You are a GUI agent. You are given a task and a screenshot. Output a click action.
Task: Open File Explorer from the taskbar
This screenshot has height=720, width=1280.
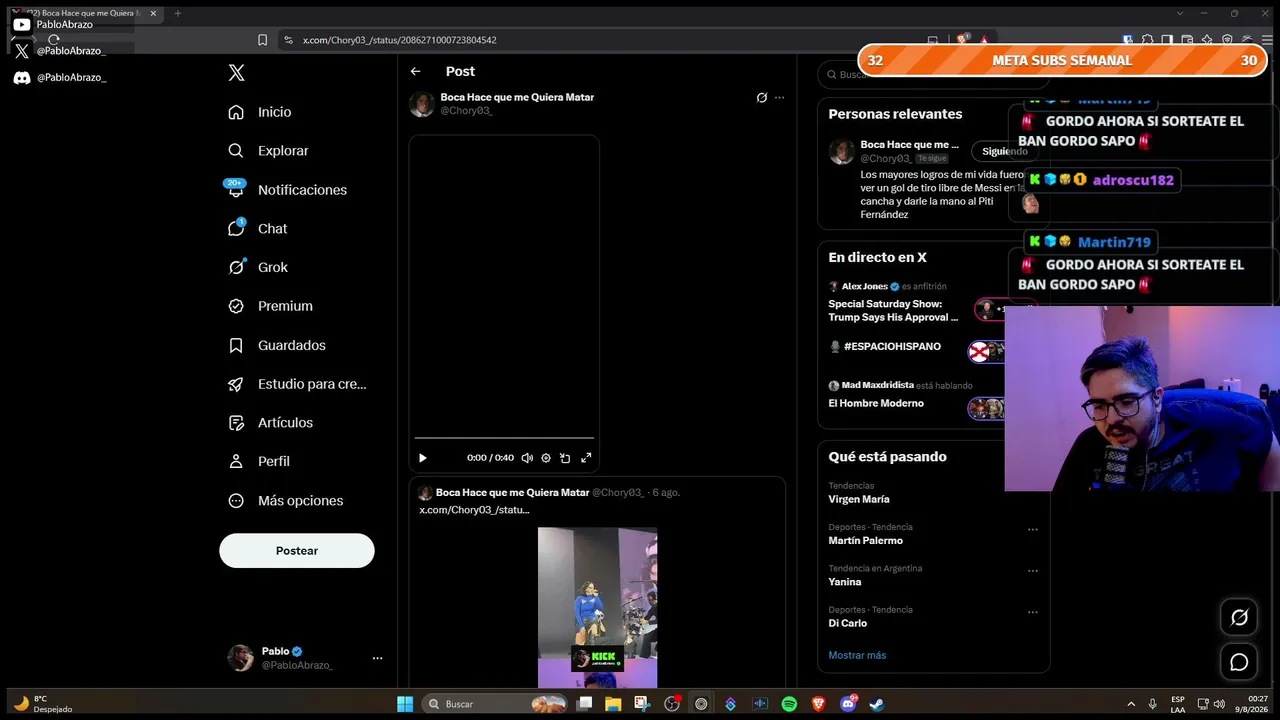point(613,704)
